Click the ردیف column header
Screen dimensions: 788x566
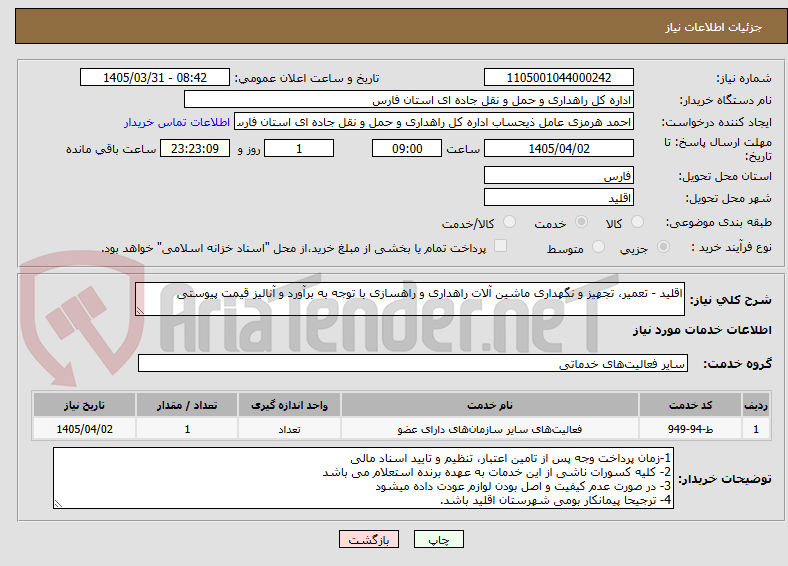point(756,405)
